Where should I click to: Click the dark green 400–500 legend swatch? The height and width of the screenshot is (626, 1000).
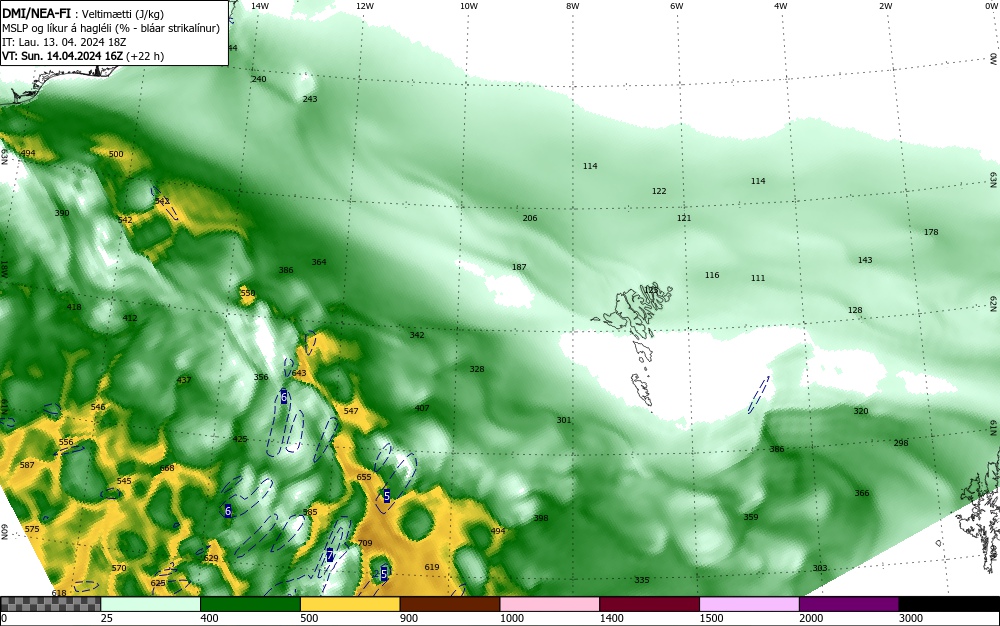pos(250,604)
